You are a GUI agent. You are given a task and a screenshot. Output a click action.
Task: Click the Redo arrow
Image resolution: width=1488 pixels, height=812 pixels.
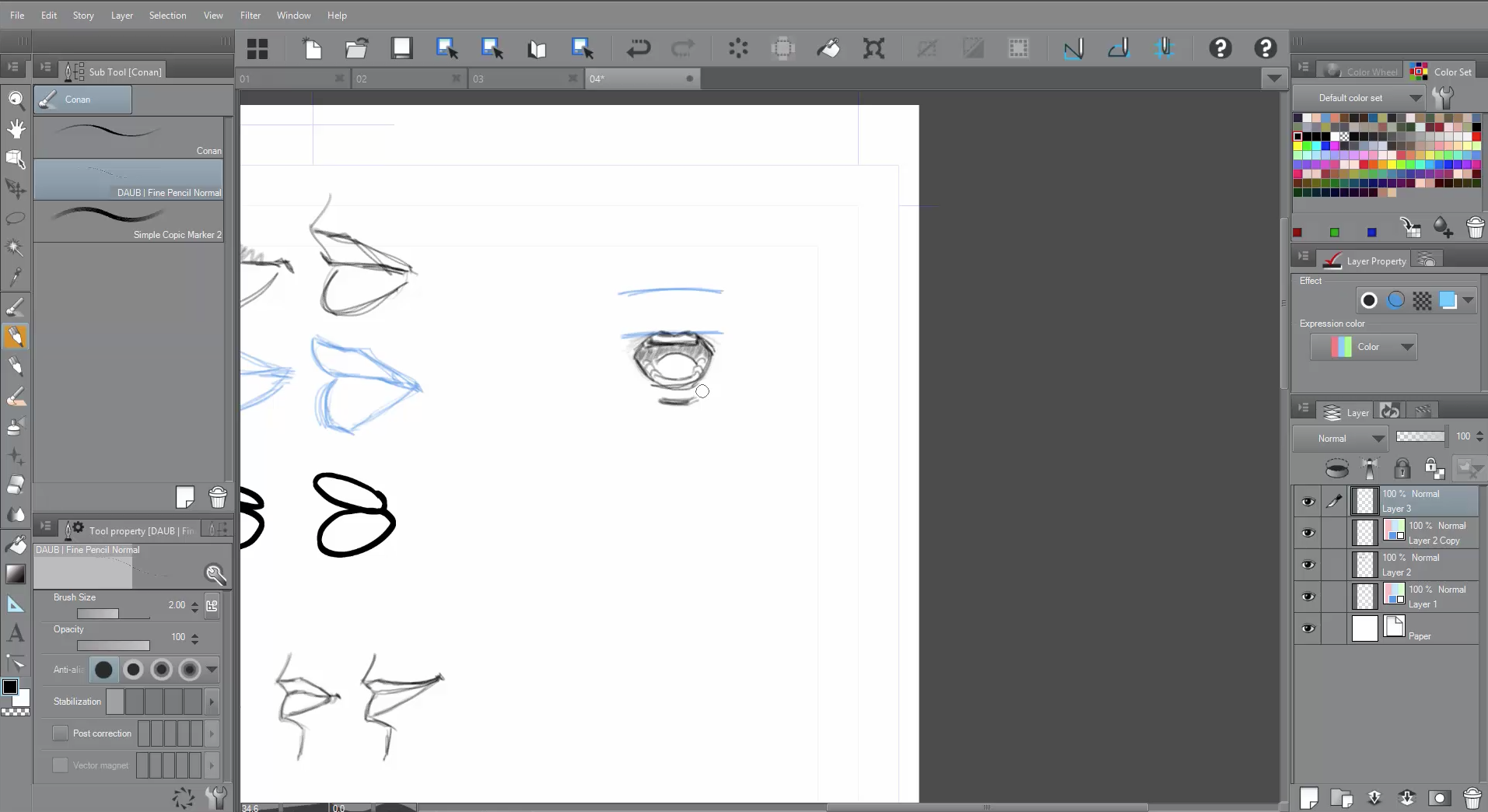[683, 49]
